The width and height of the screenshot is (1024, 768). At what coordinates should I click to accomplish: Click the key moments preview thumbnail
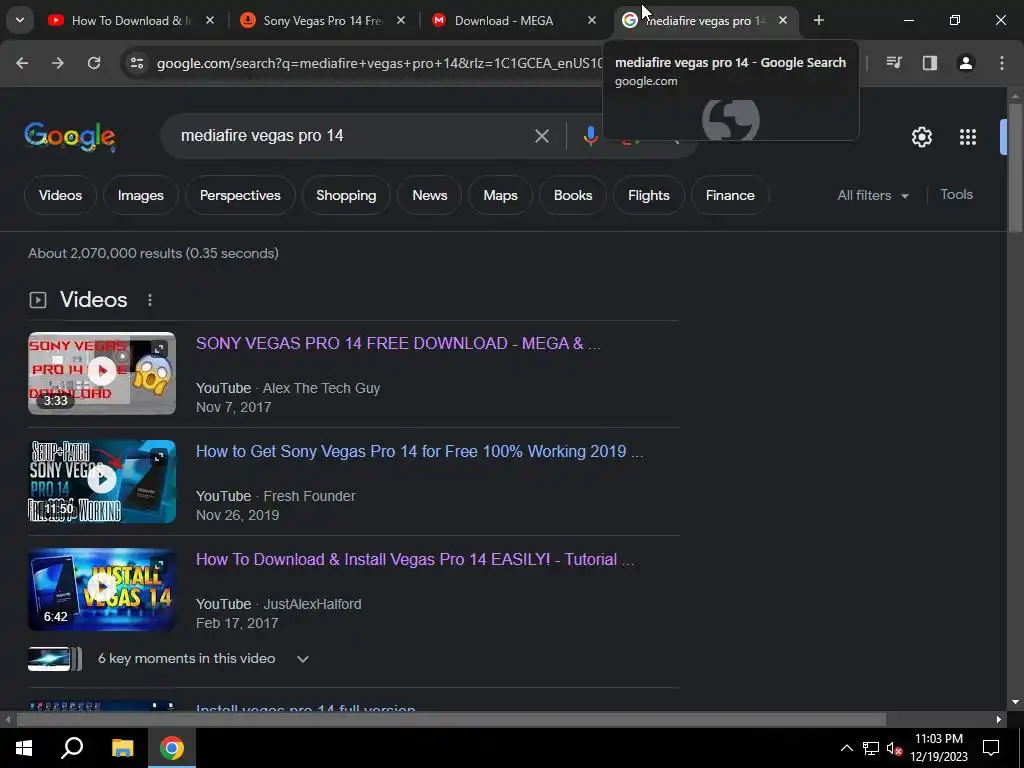click(55, 658)
